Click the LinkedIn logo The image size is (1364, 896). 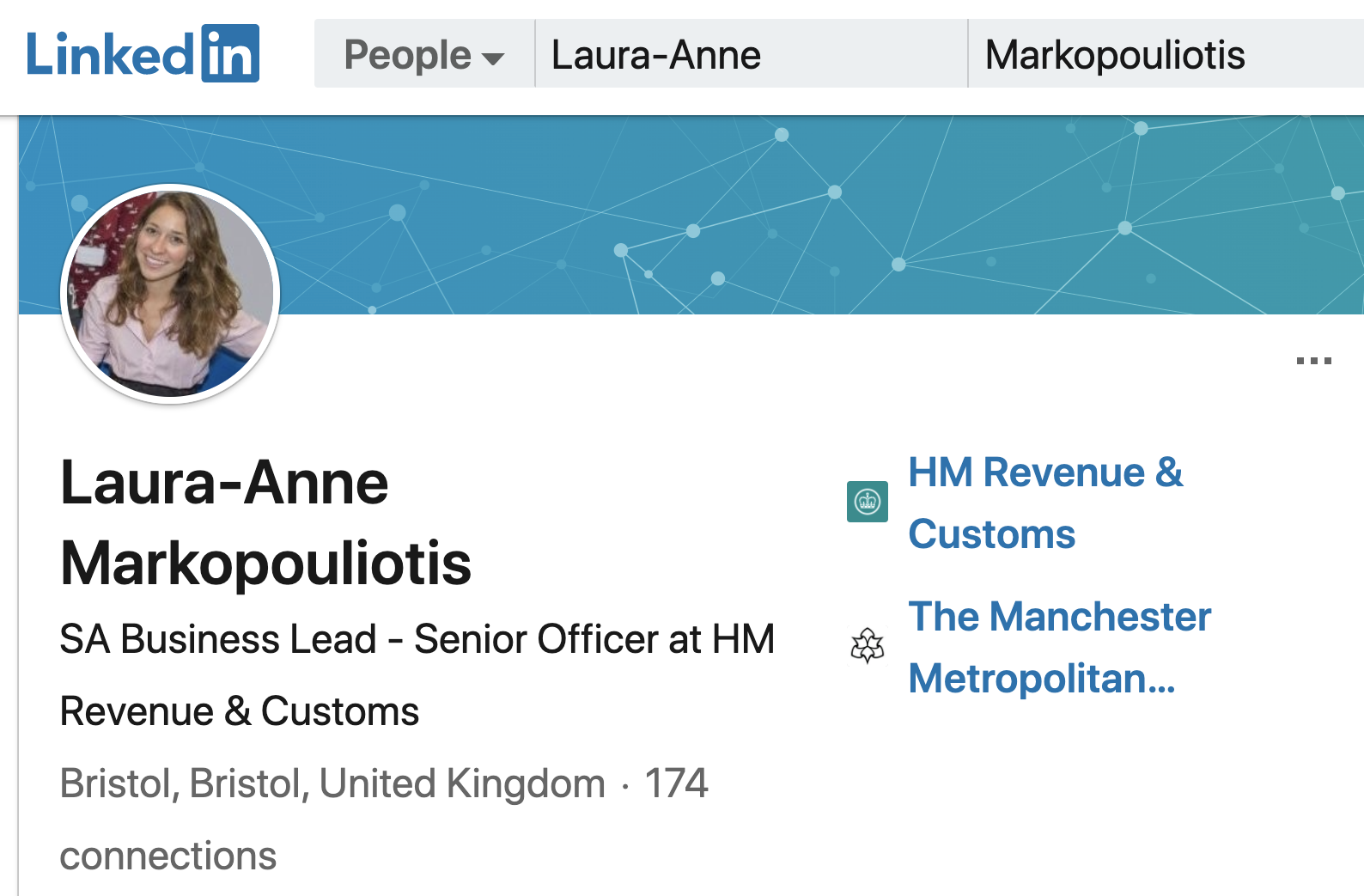point(143,54)
